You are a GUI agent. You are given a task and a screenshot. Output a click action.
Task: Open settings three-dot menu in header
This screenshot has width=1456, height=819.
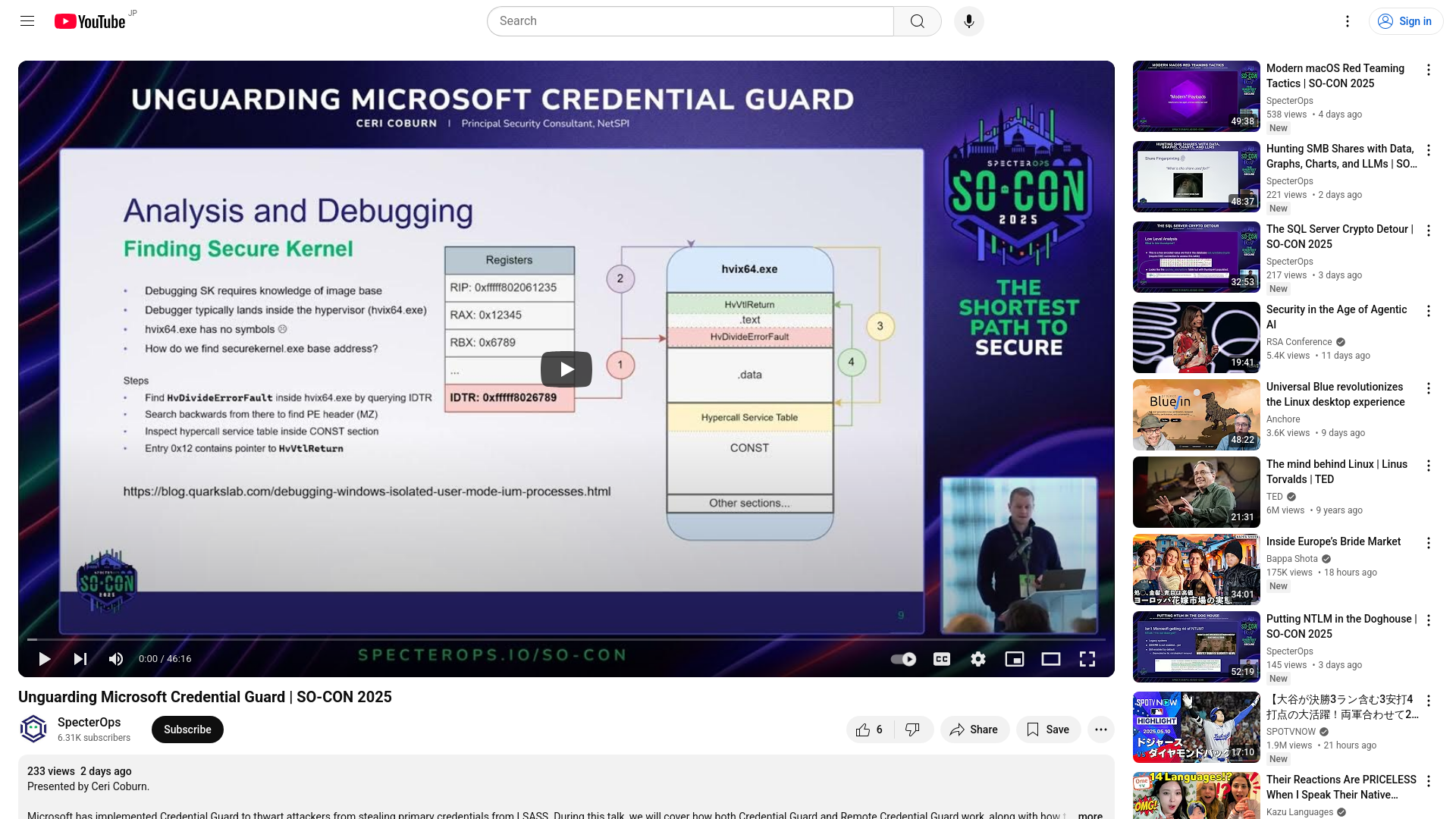pos(1348,21)
